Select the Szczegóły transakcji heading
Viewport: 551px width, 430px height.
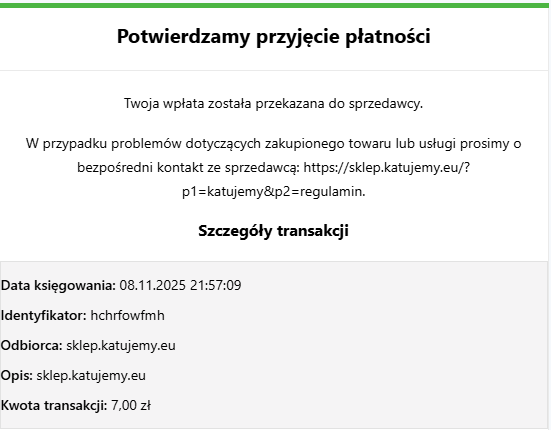(x=273, y=231)
